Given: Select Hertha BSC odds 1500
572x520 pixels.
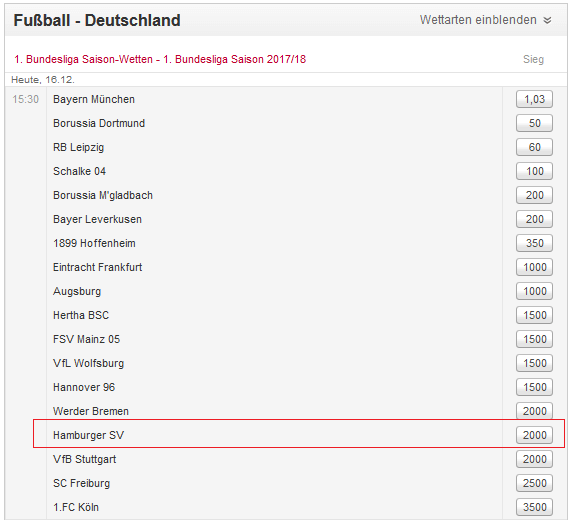Looking at the screenshot, I should (x=534, y=315).
